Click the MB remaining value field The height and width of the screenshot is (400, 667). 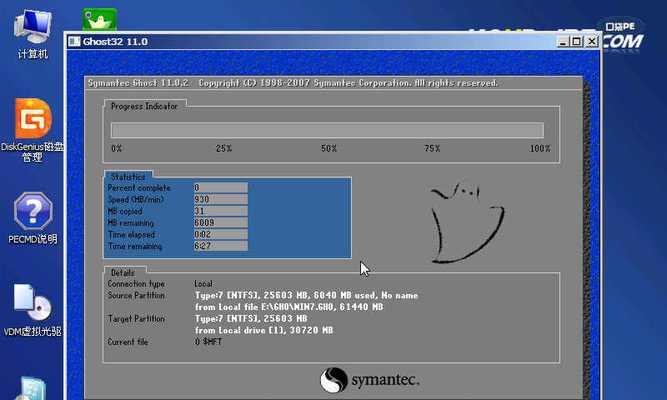click(220, 222)
